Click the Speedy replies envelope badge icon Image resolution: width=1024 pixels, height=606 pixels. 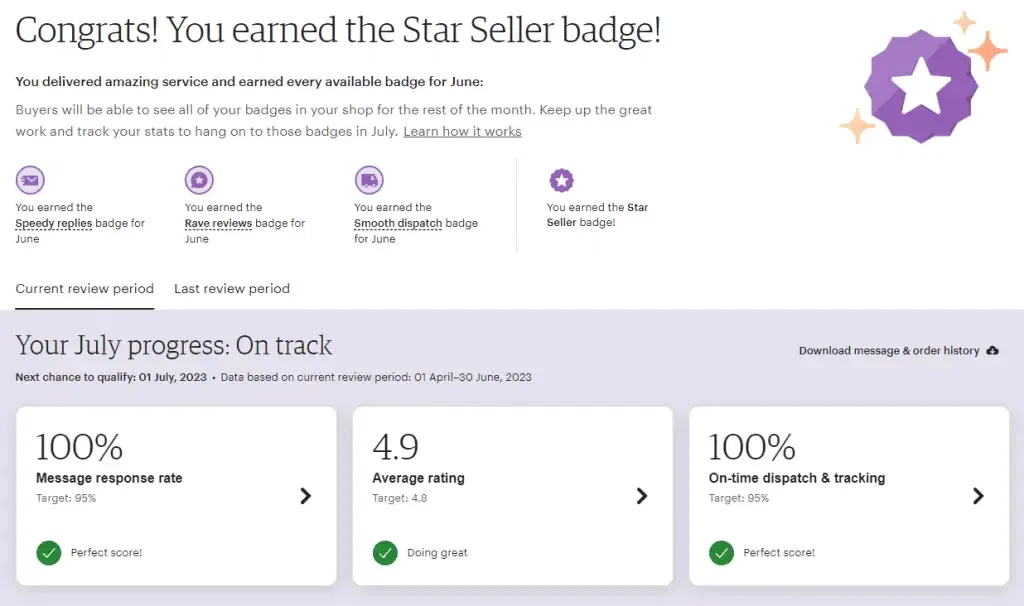pos(30,181)
